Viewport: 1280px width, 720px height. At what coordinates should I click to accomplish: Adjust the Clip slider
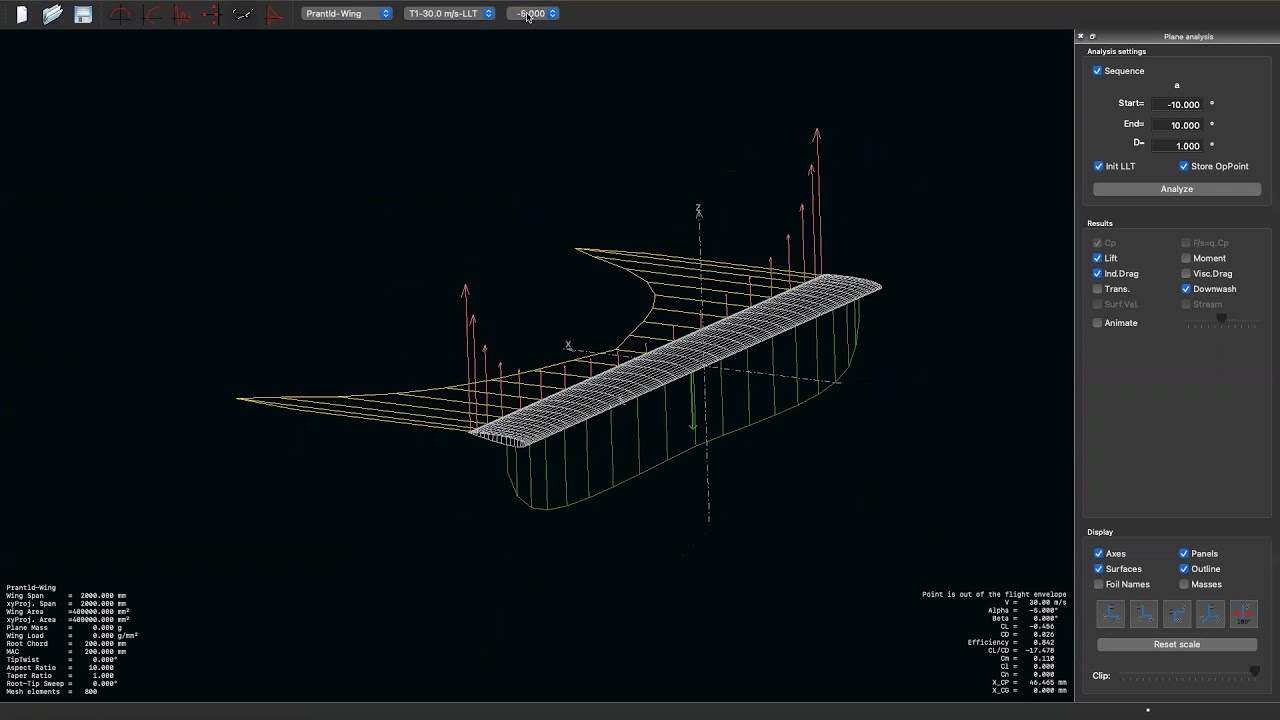(1189, 674)
